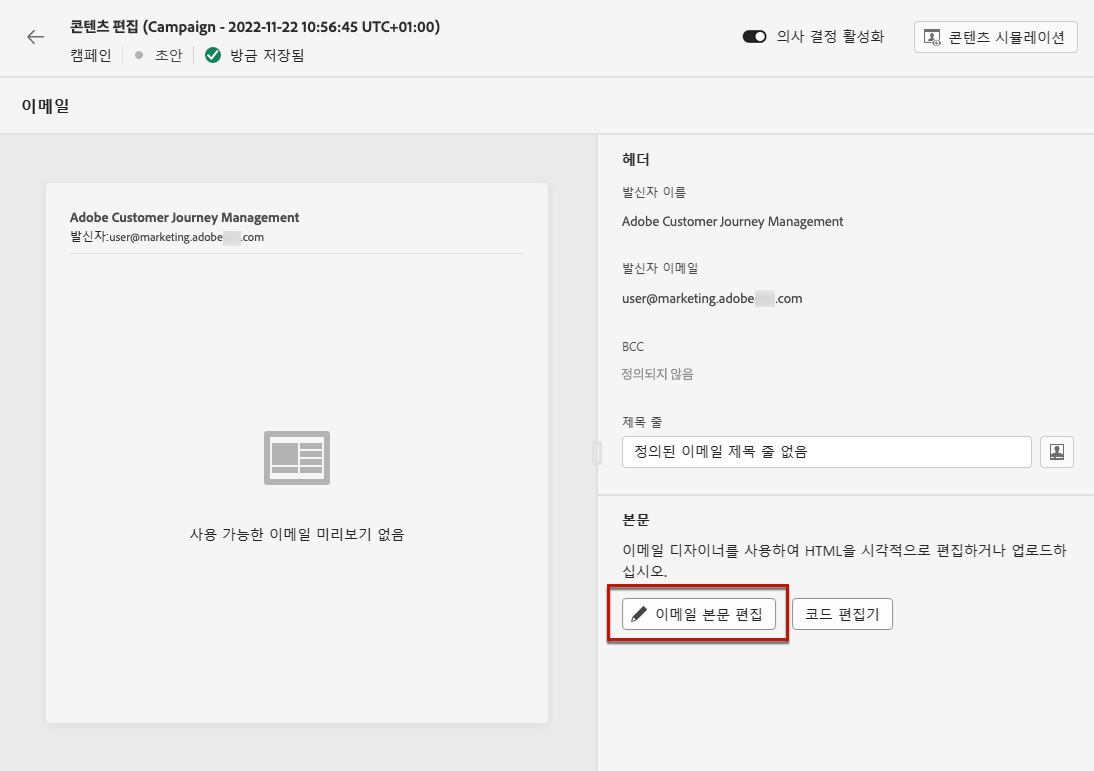Select the 이메일 section heading

tap(45, 106)
